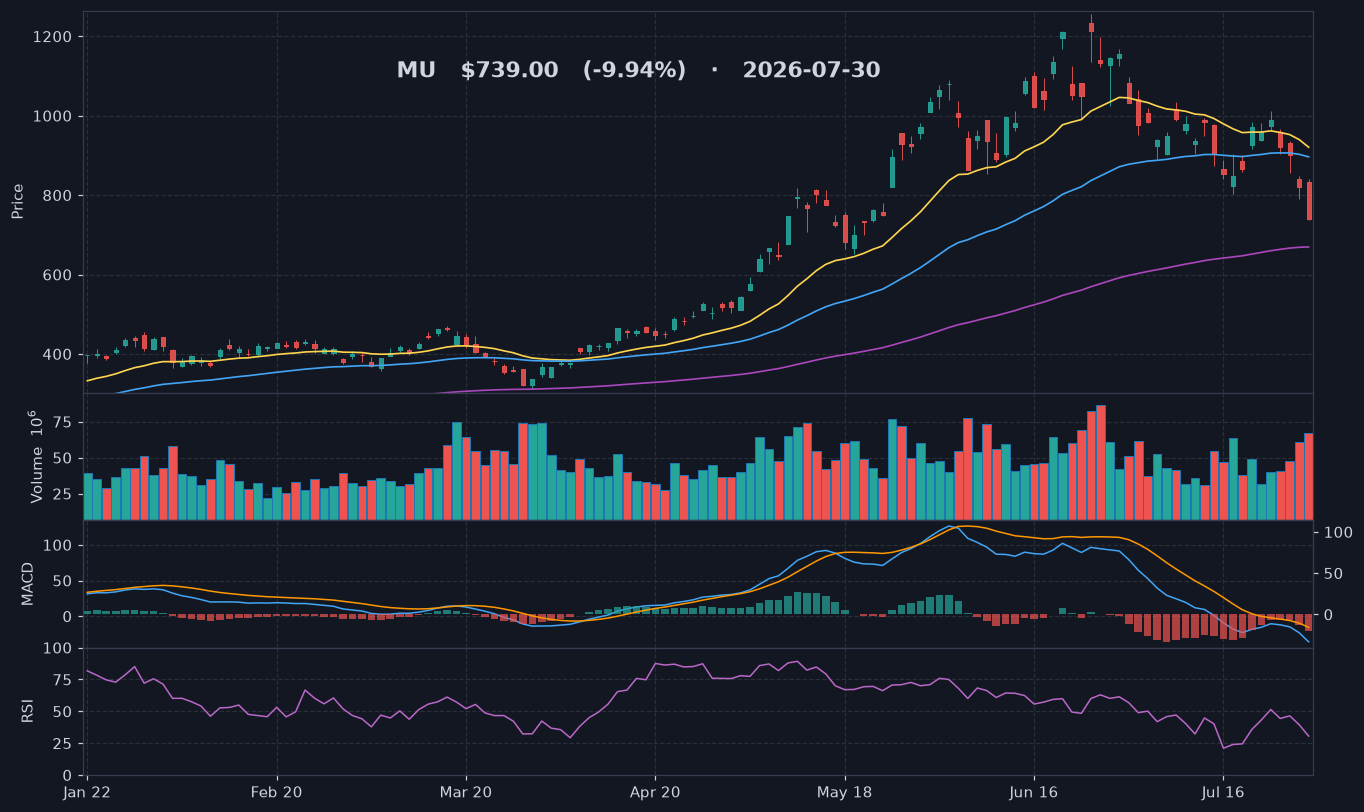Click the last red candlestick on the right
This screenshot has height=812, width=1364.
(1309, 201)
